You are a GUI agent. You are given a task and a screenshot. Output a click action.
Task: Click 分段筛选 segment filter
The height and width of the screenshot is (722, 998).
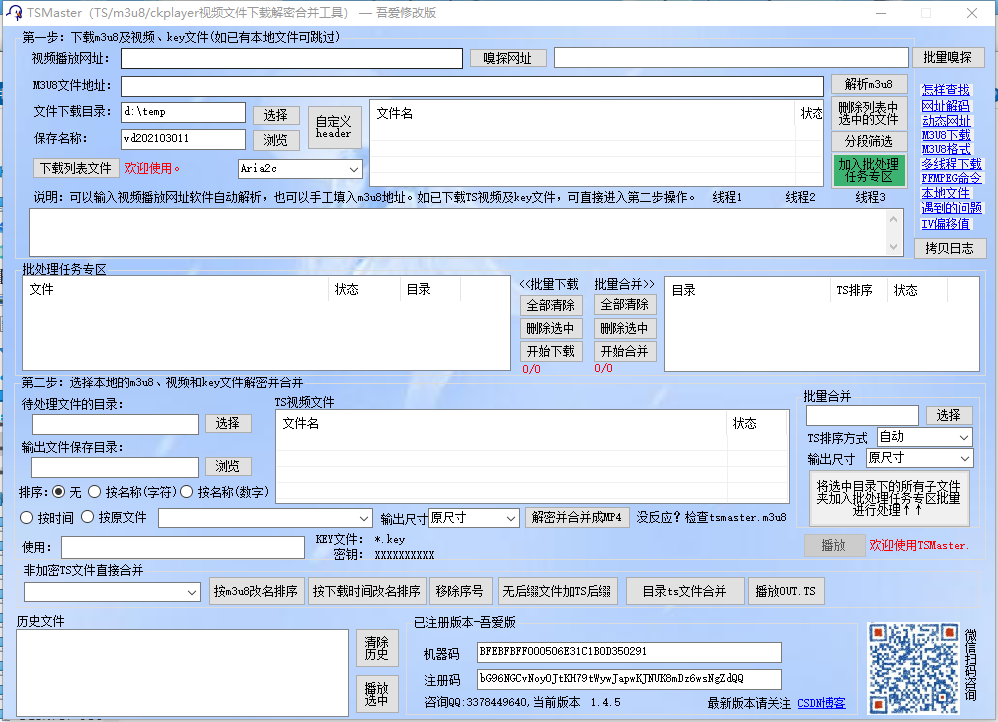coord(868,140)
